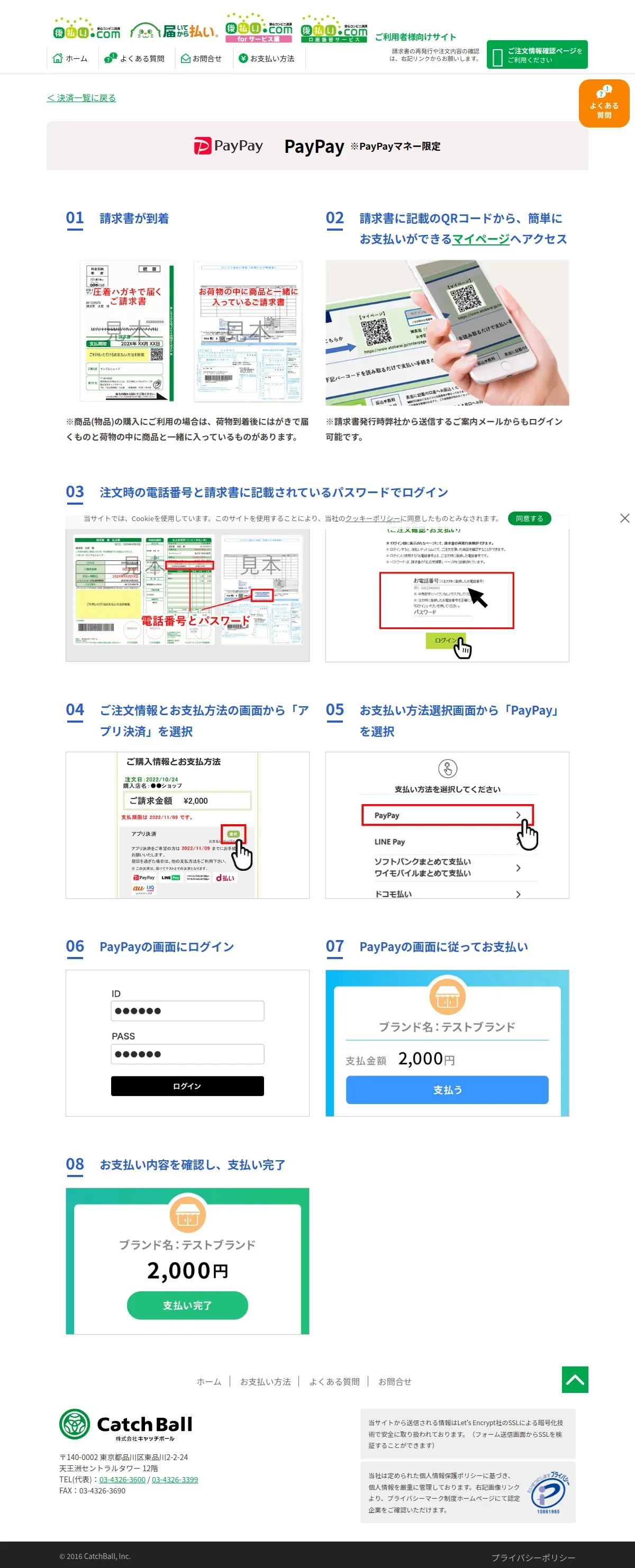The width and height of the screenshot is (635, 1568).
Task: Click the yen icon beside お支払い方法
Action: point(243,58)
